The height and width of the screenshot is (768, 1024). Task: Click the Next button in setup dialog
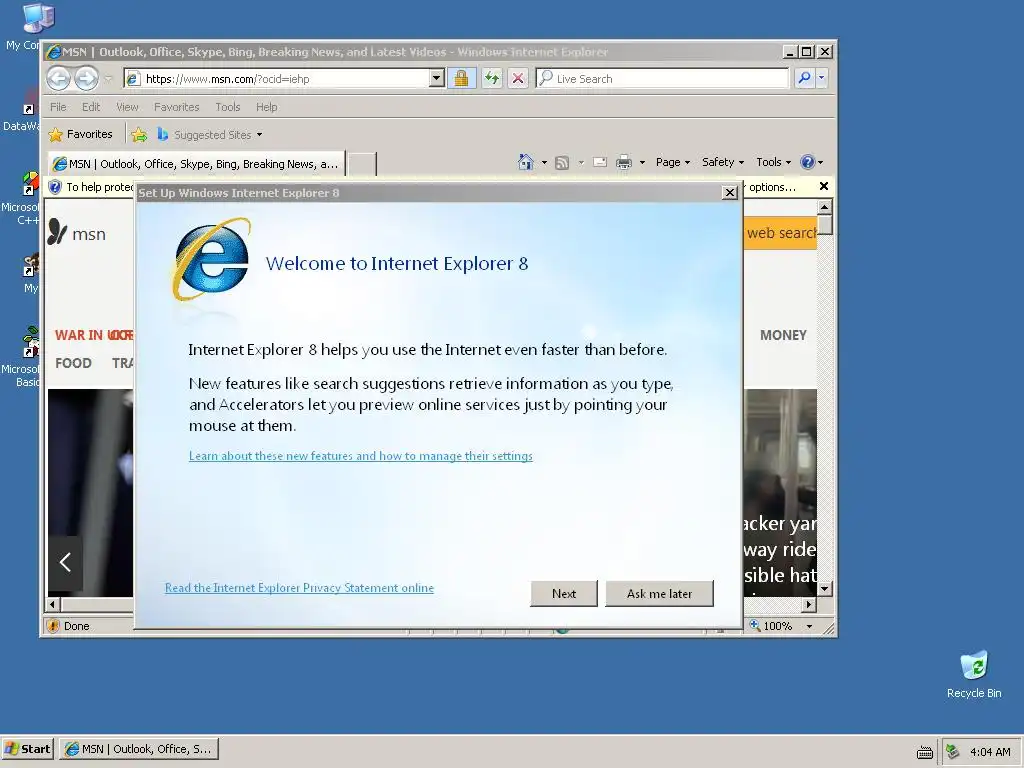[x=564, y=594]
